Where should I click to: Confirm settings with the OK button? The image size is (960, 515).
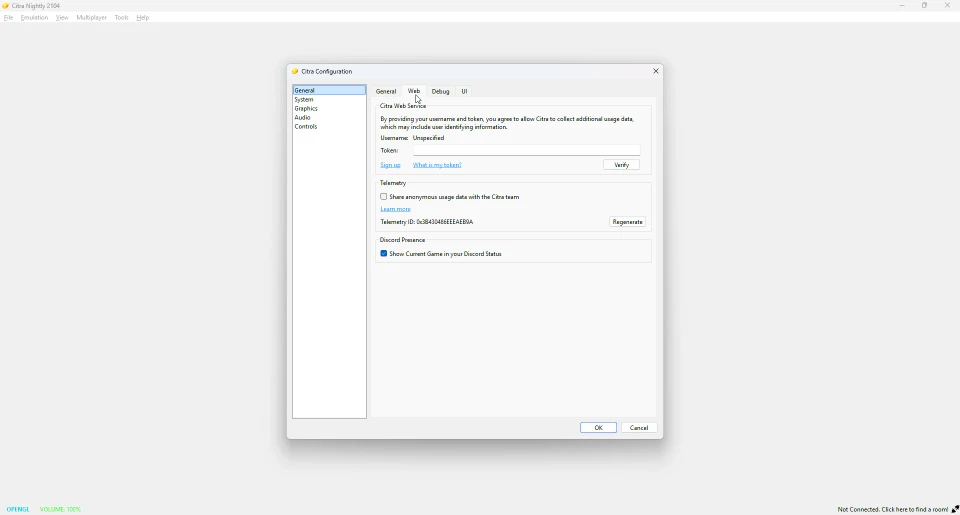point(598,427)
